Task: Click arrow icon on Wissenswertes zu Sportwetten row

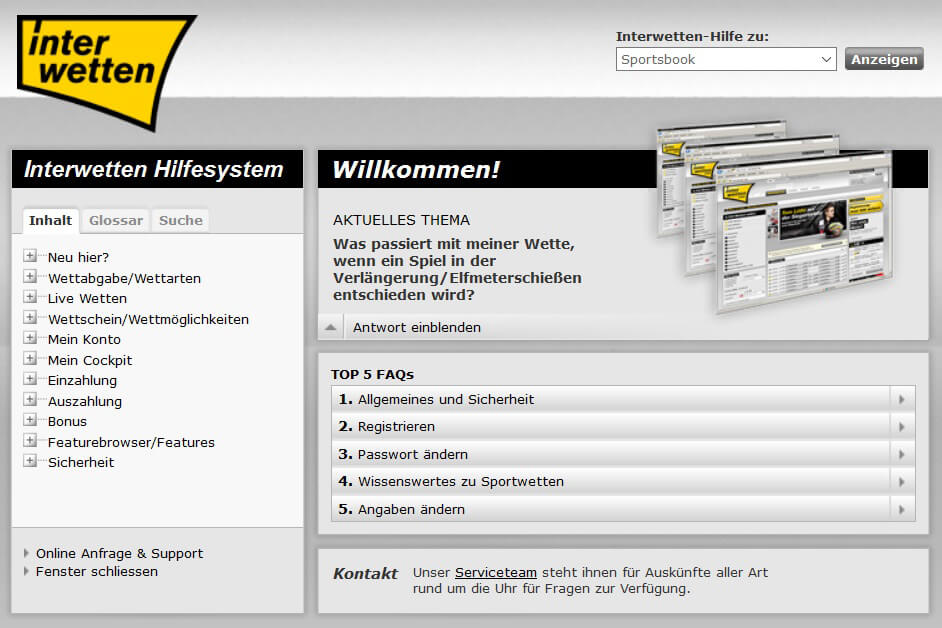Action: click(902, 481)
